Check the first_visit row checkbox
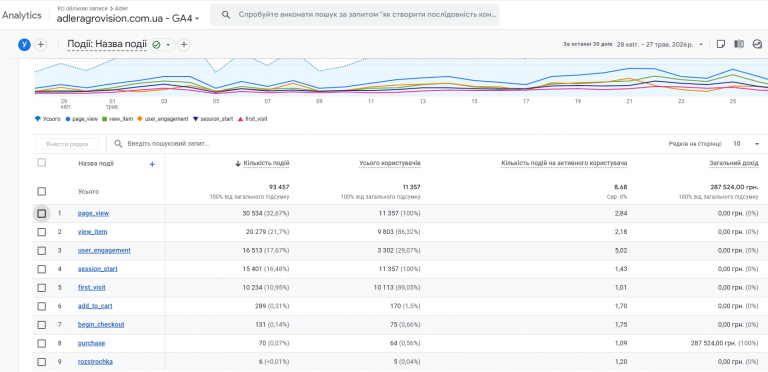Image resolution: width=768 pixels, height=372 pixels. pos(42,288)
